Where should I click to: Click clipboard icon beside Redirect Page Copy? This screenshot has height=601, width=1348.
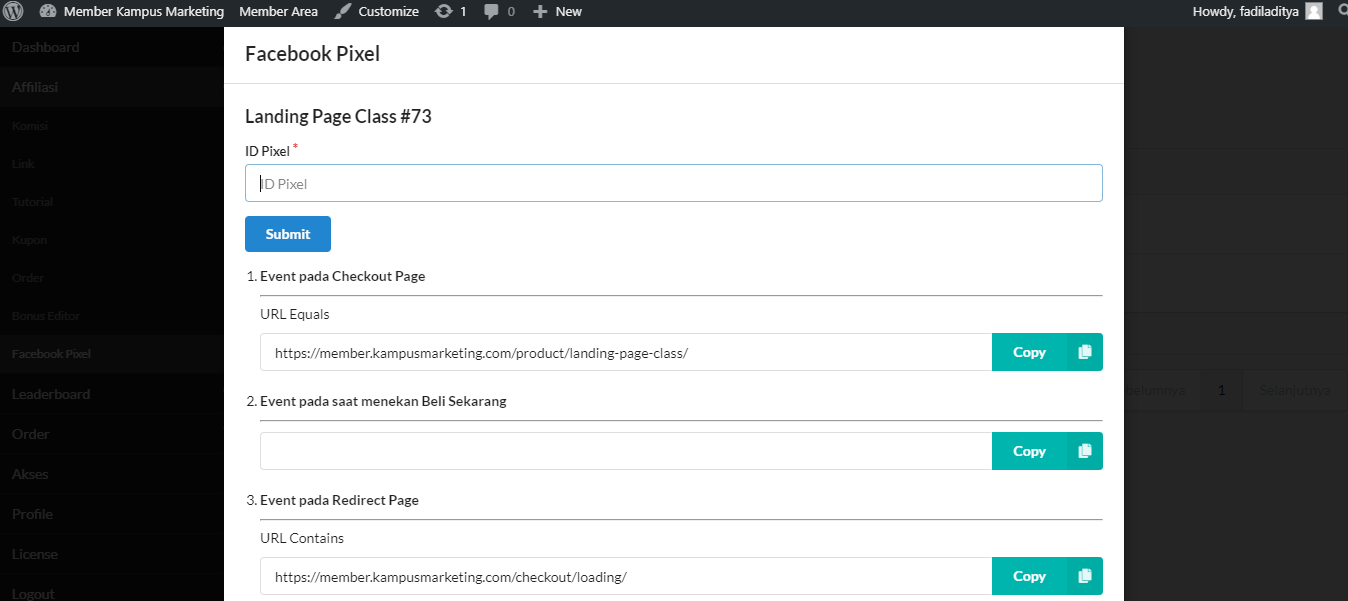tap(1085, 576)
